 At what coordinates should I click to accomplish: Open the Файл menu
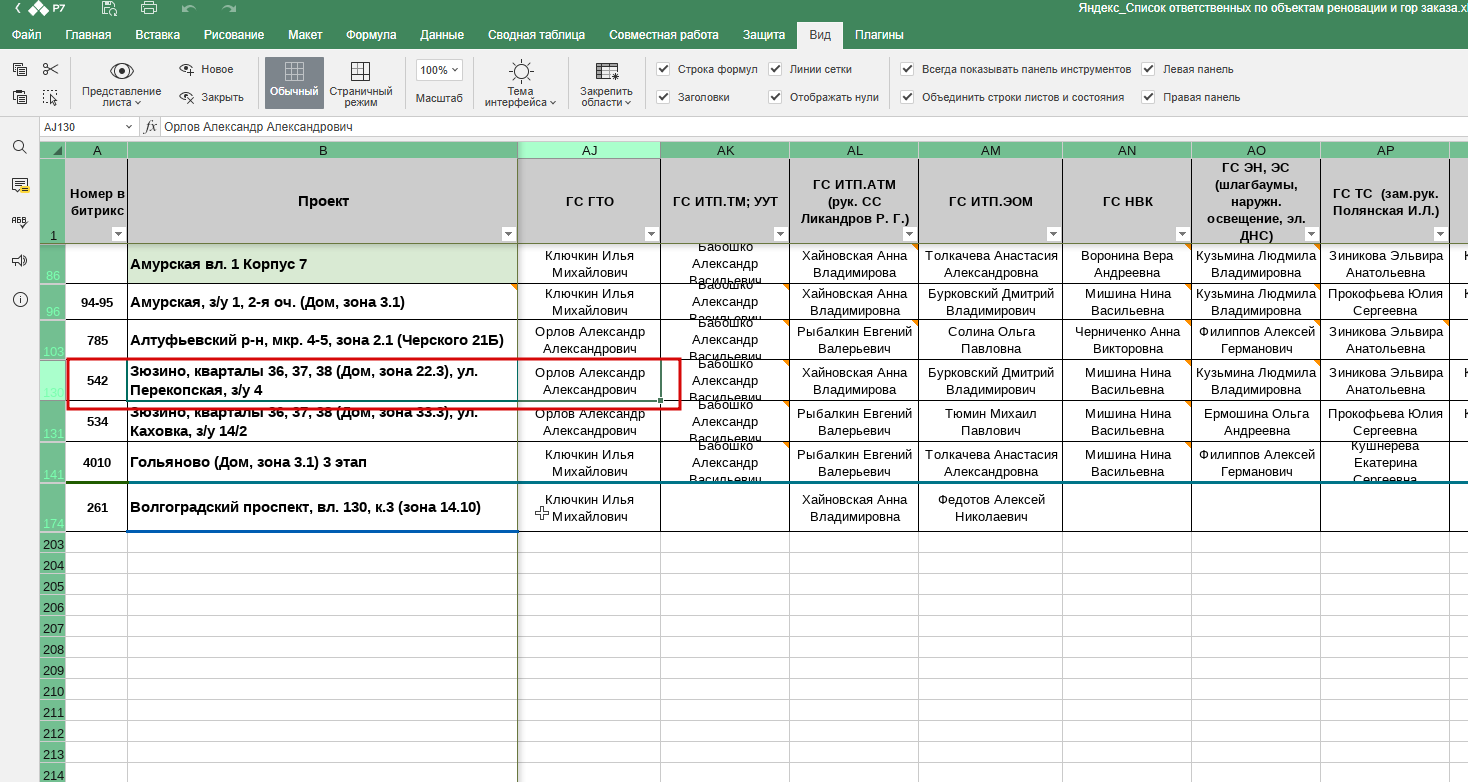click(27, 35)
